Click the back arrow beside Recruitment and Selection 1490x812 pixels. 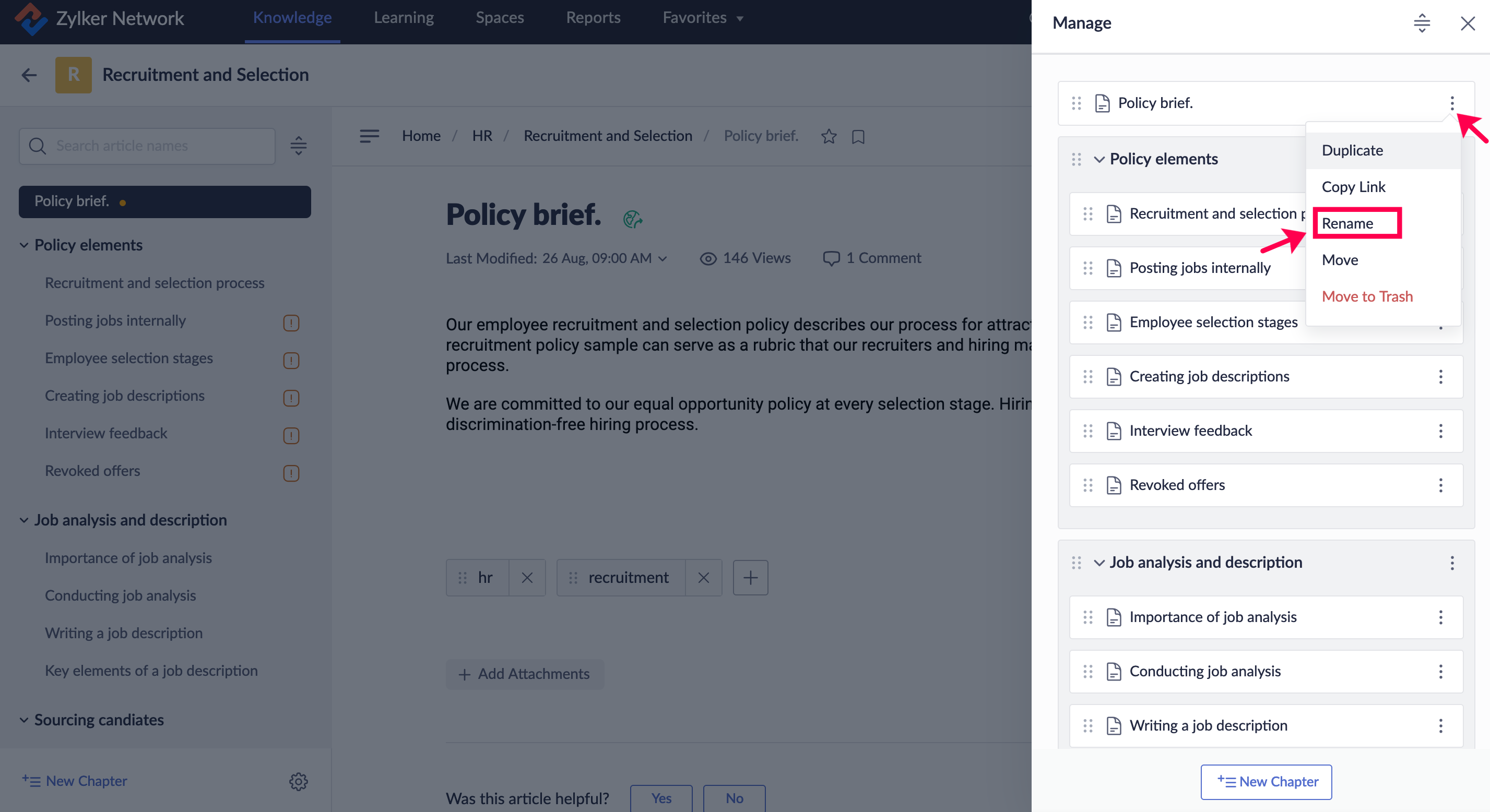29,75
